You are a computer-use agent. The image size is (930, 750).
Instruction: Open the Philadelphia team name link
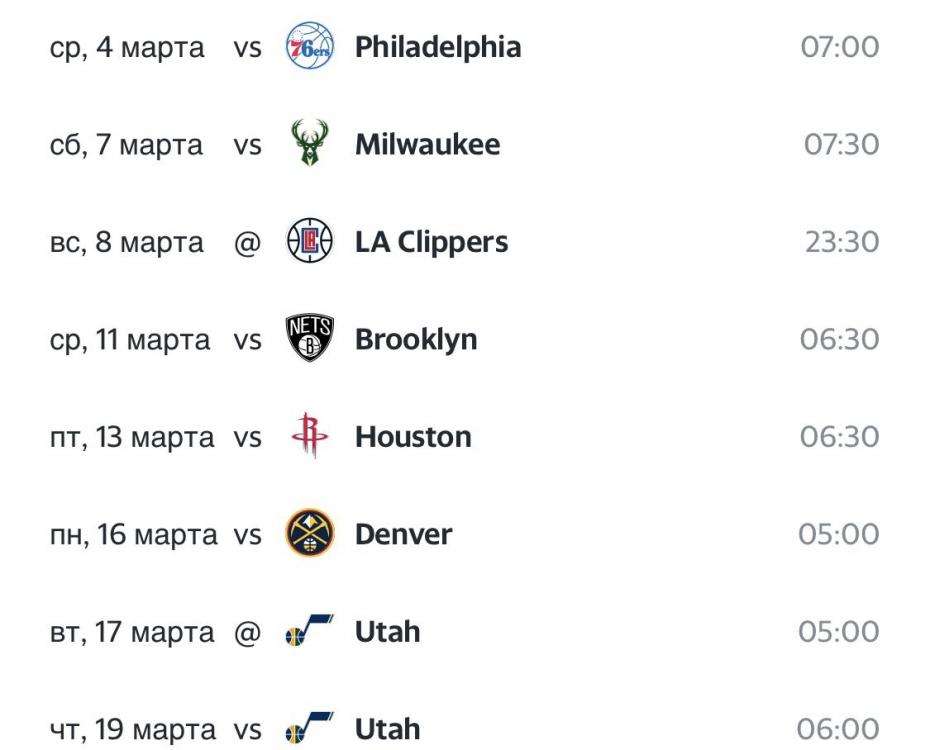click(x=437, y=48)
